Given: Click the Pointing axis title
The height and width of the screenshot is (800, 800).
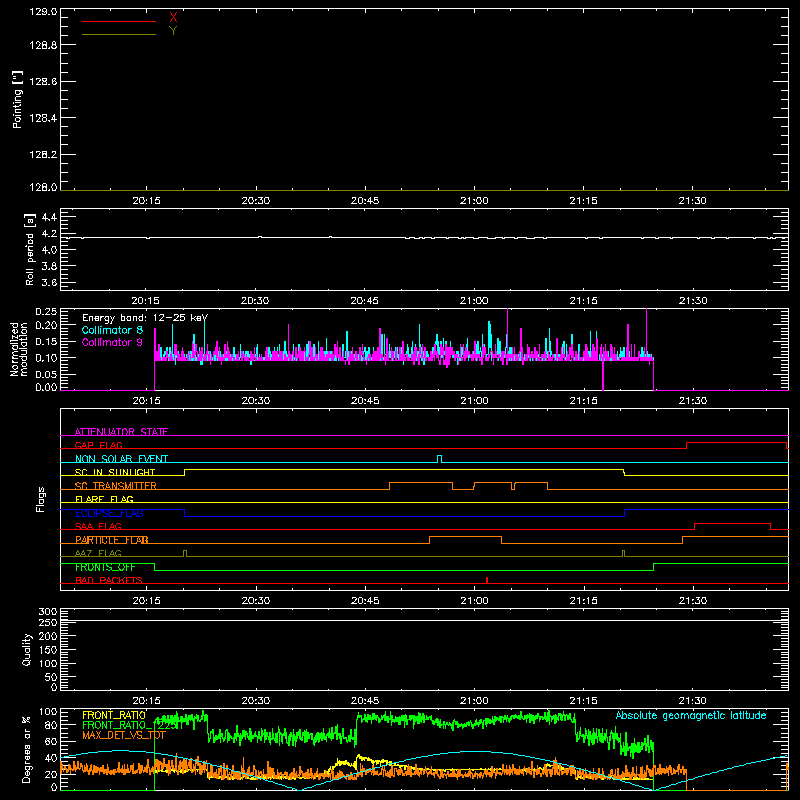Looking at the screenshot, I should click(x=17, y=99).
